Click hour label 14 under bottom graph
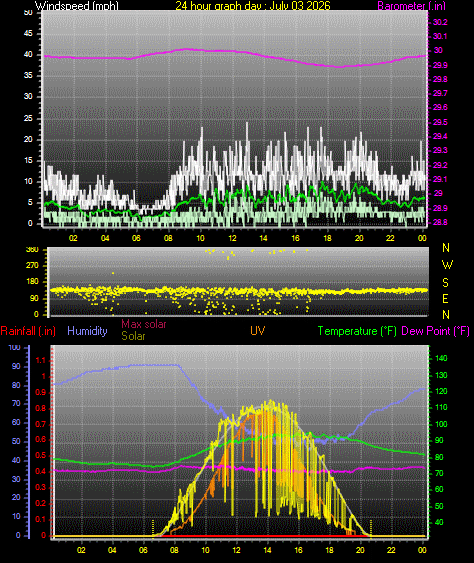This screenshot has height=563, width=474. point(267,550)
